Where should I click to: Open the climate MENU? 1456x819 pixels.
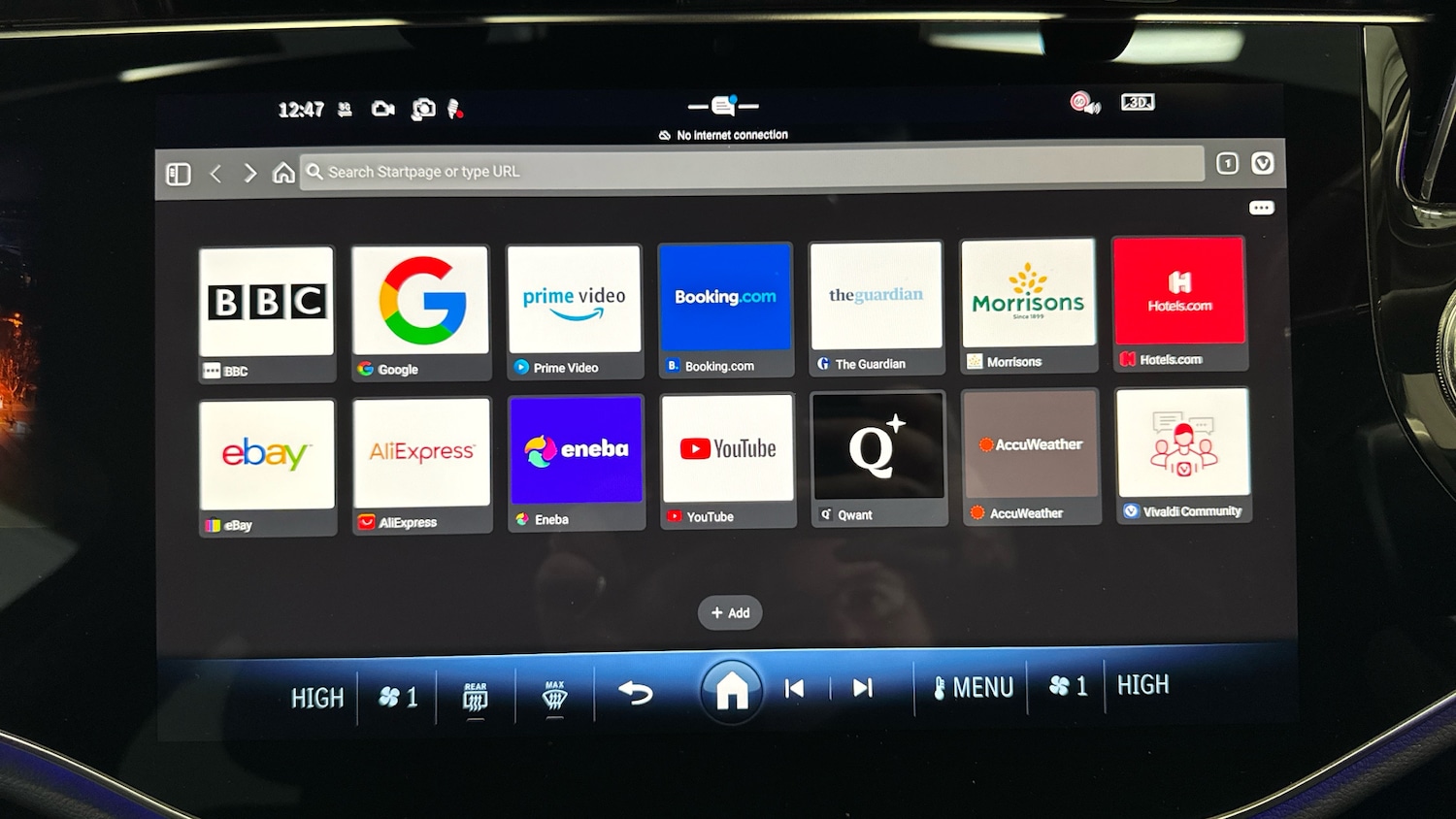click(973, 687)
